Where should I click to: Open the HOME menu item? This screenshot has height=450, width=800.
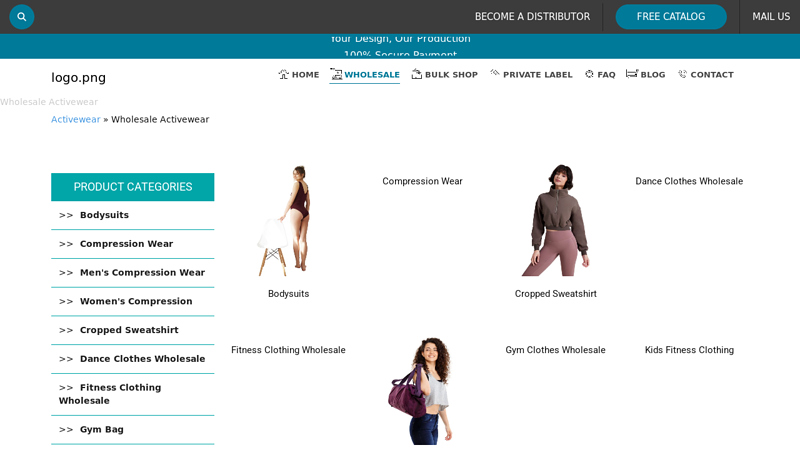(306, 74)
